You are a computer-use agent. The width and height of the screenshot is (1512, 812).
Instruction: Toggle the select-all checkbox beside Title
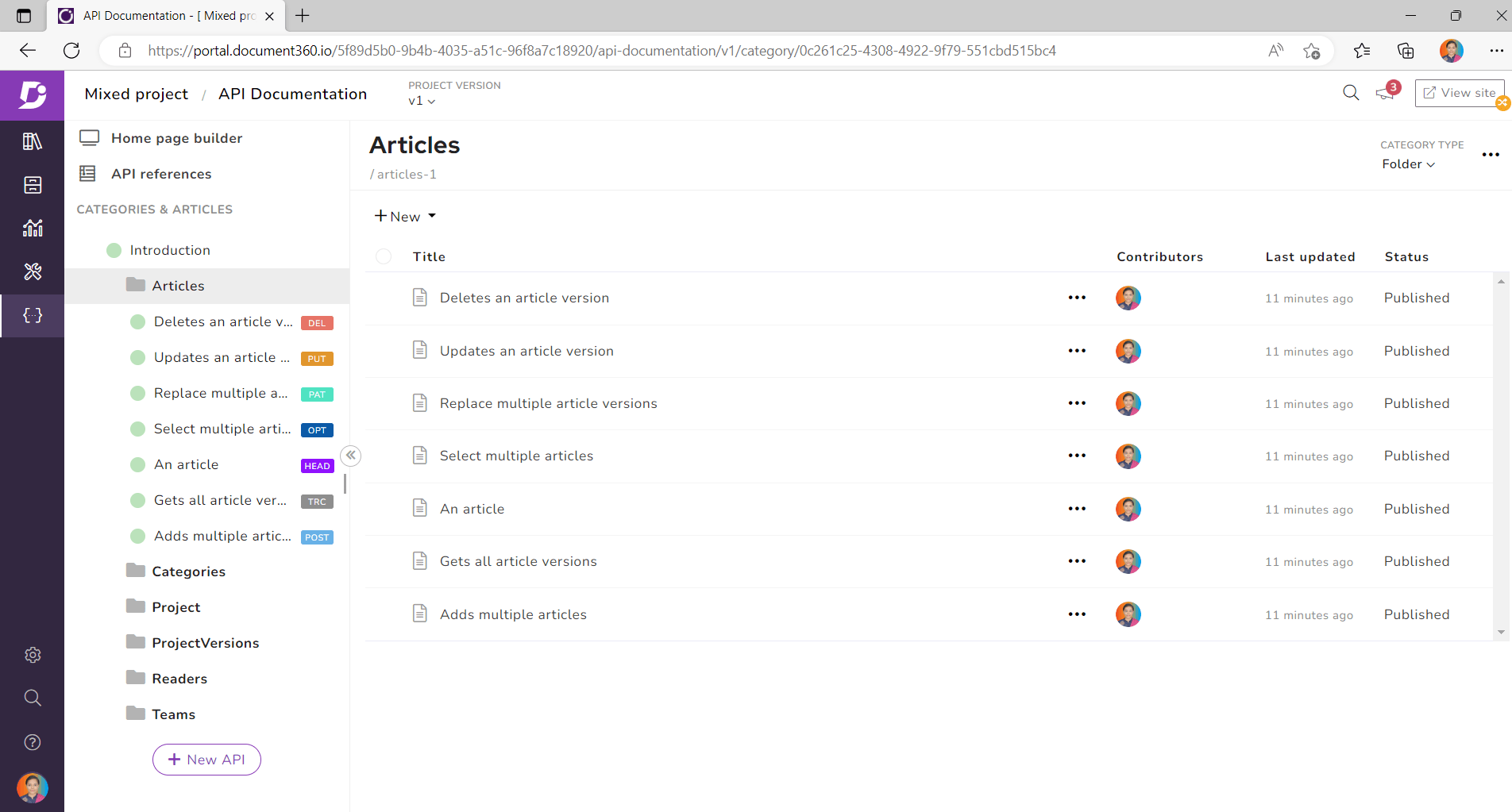384,256
